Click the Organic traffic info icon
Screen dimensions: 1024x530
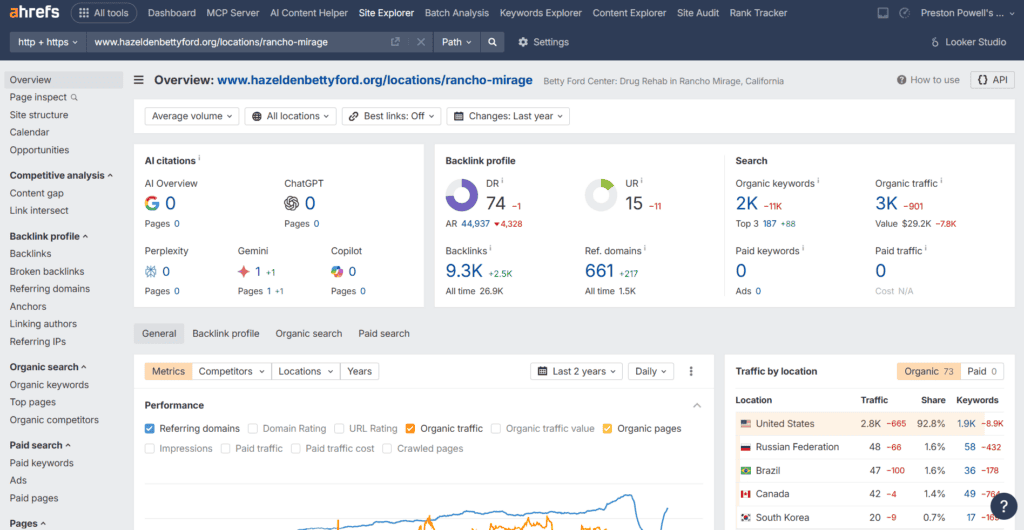click(941, 181)
